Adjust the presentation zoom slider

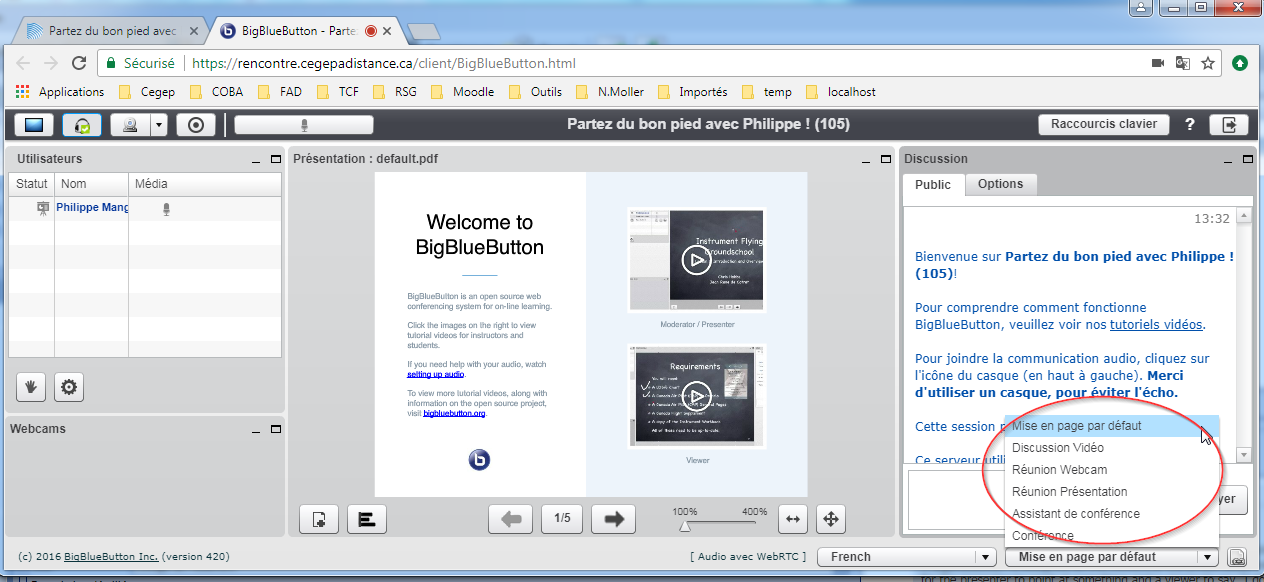click(x=685, y=525)
